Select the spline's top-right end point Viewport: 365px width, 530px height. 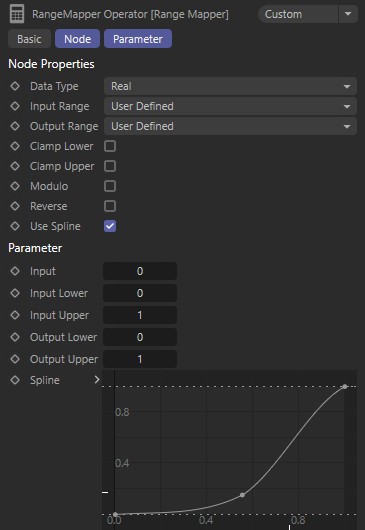[345, 386]
